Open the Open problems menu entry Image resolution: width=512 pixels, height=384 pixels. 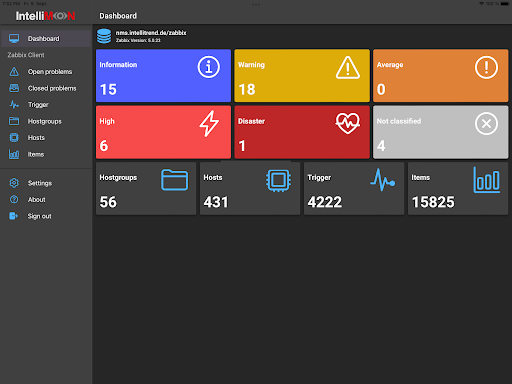coord(50,72)
